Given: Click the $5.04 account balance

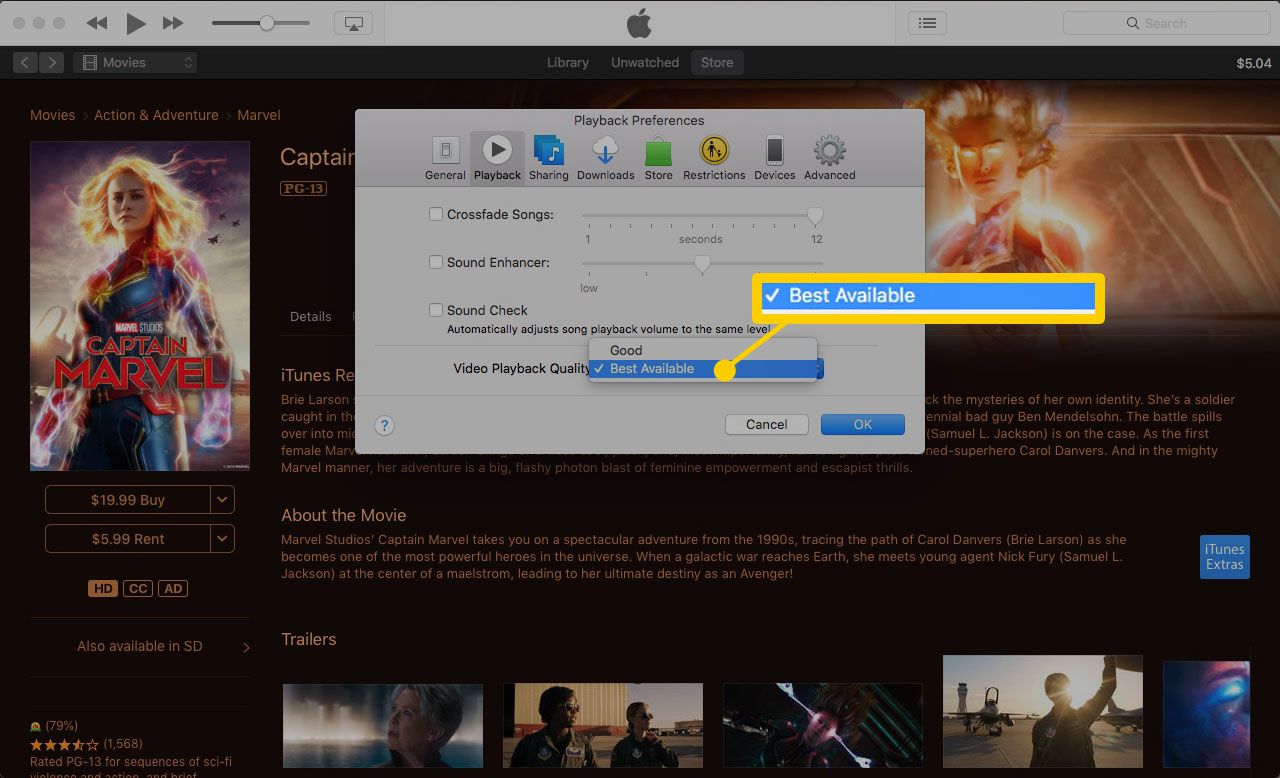Looking at the screenshot, I should pyautogui.click(x=1254, y=63).
